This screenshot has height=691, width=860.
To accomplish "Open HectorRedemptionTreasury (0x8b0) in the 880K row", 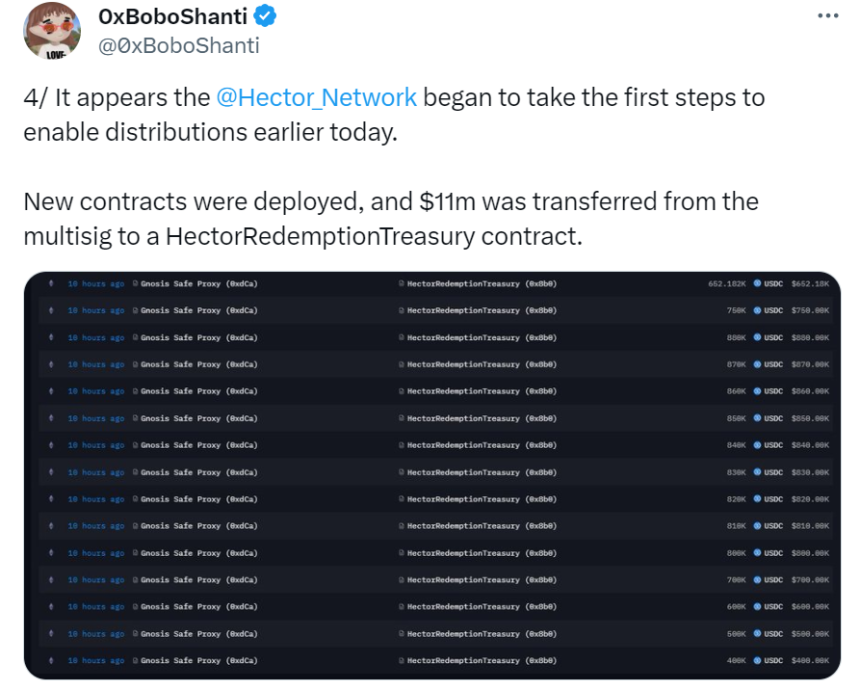I will coord(481,337).
